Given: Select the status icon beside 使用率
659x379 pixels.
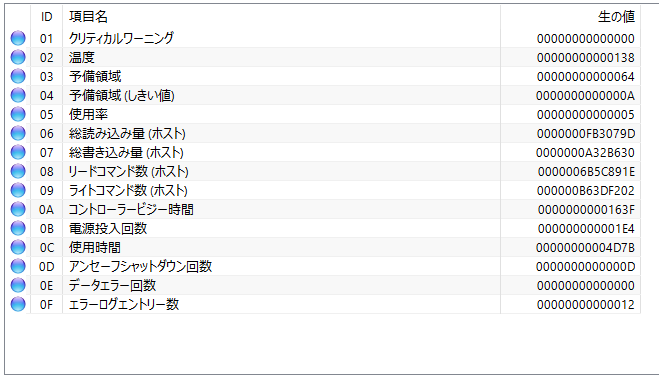Looking at the screenshot, I should point(18,114).
